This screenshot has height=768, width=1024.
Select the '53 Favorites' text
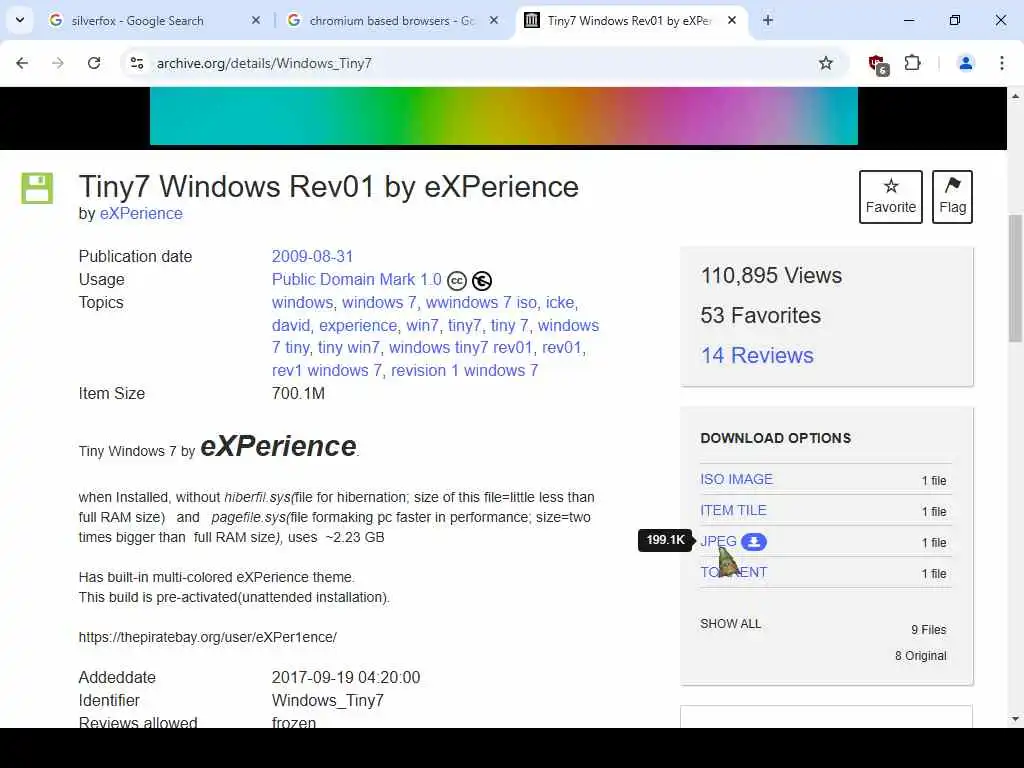coord(760,315)
